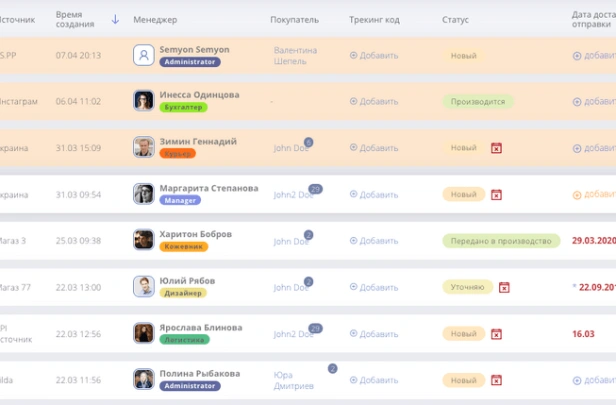
Task: Click the red calendar icon in Зимин Геннадий row
Action: (496, 148)
